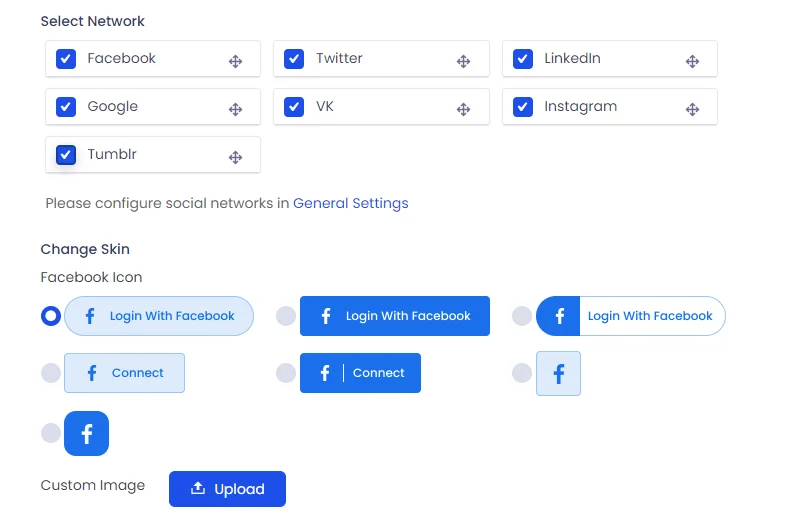Untick the LinkedIn checkbox

(x=523, y=59)
